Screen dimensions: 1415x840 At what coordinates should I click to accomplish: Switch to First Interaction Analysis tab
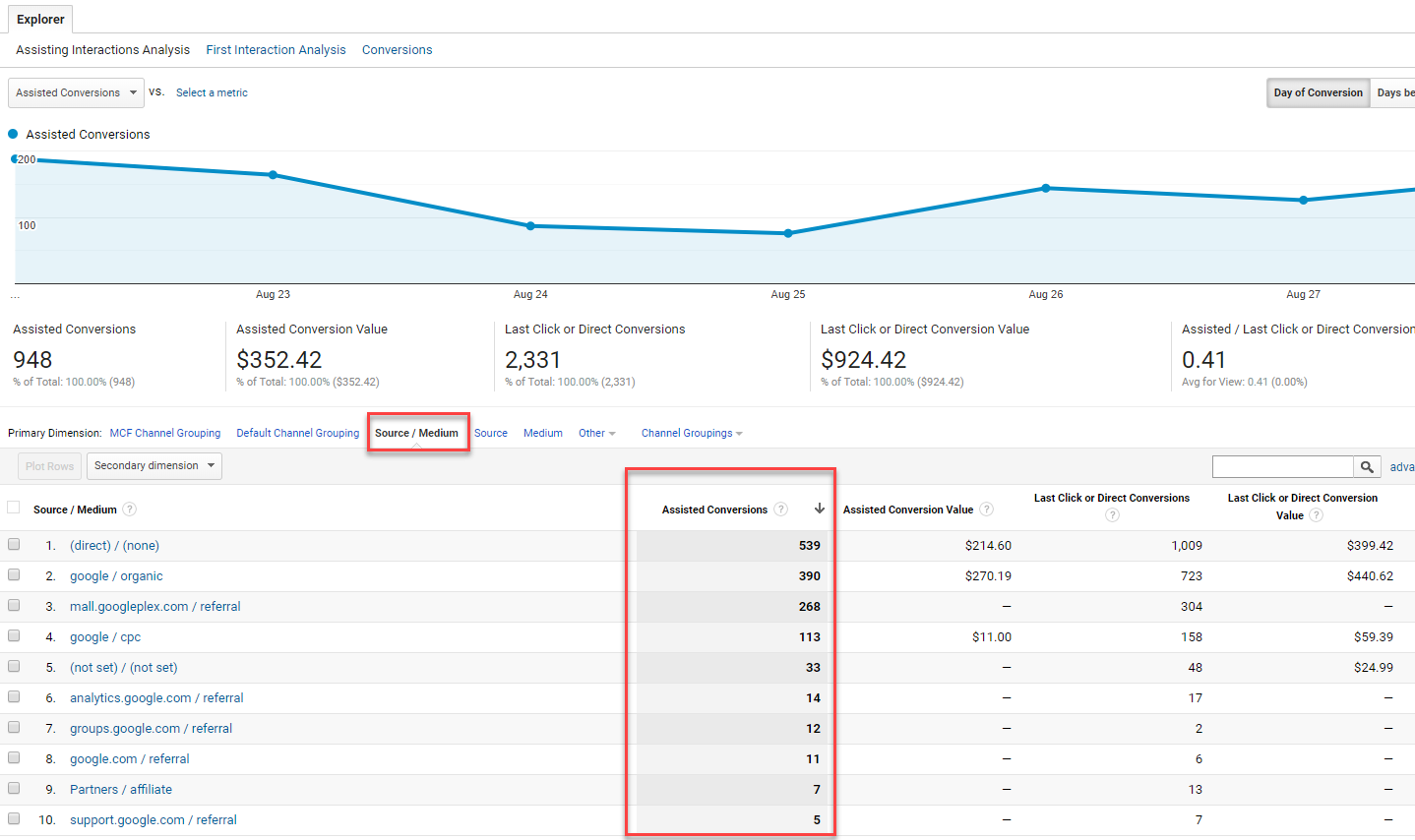[277, 50]
